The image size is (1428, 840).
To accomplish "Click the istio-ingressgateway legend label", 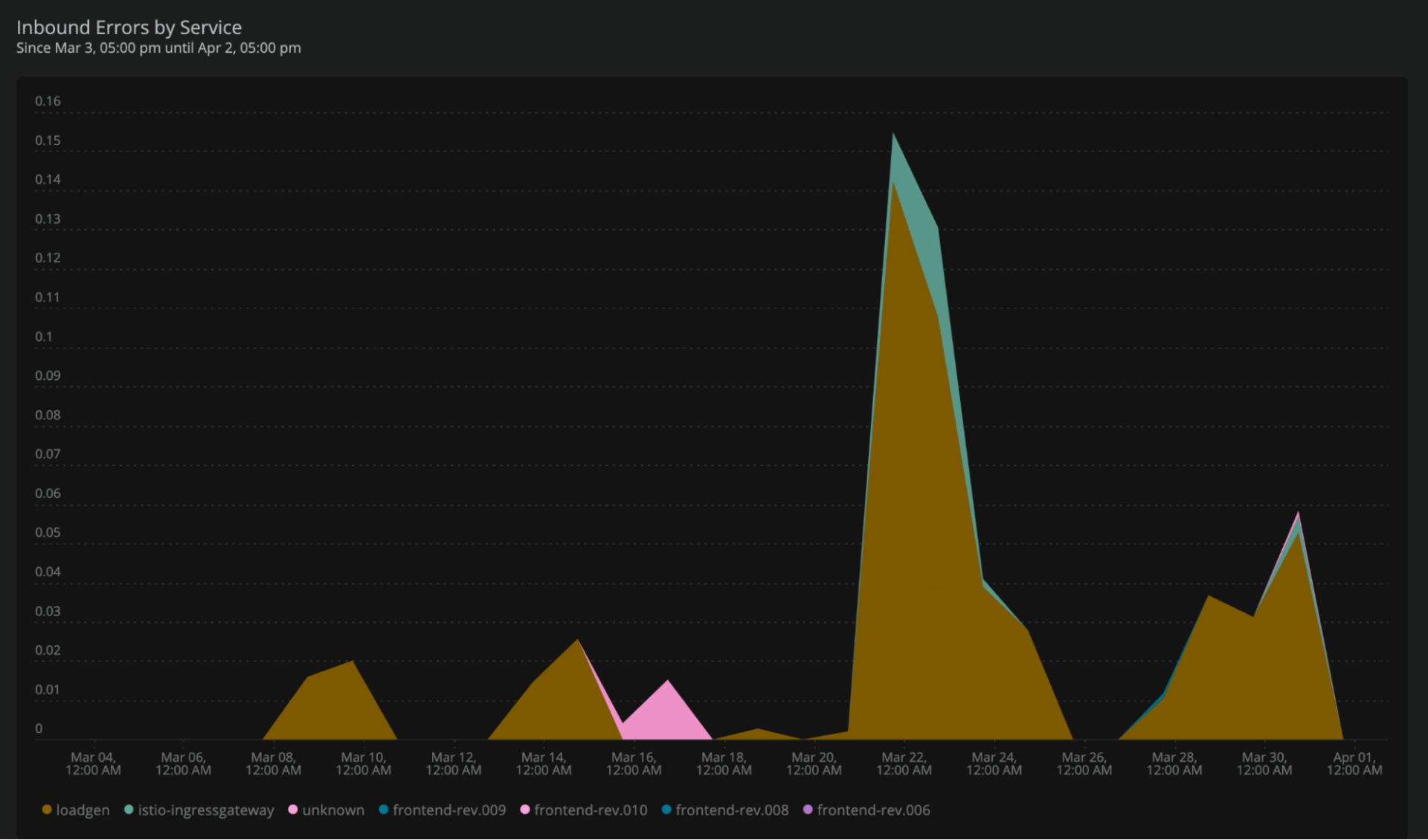I will tap(205, 810).
